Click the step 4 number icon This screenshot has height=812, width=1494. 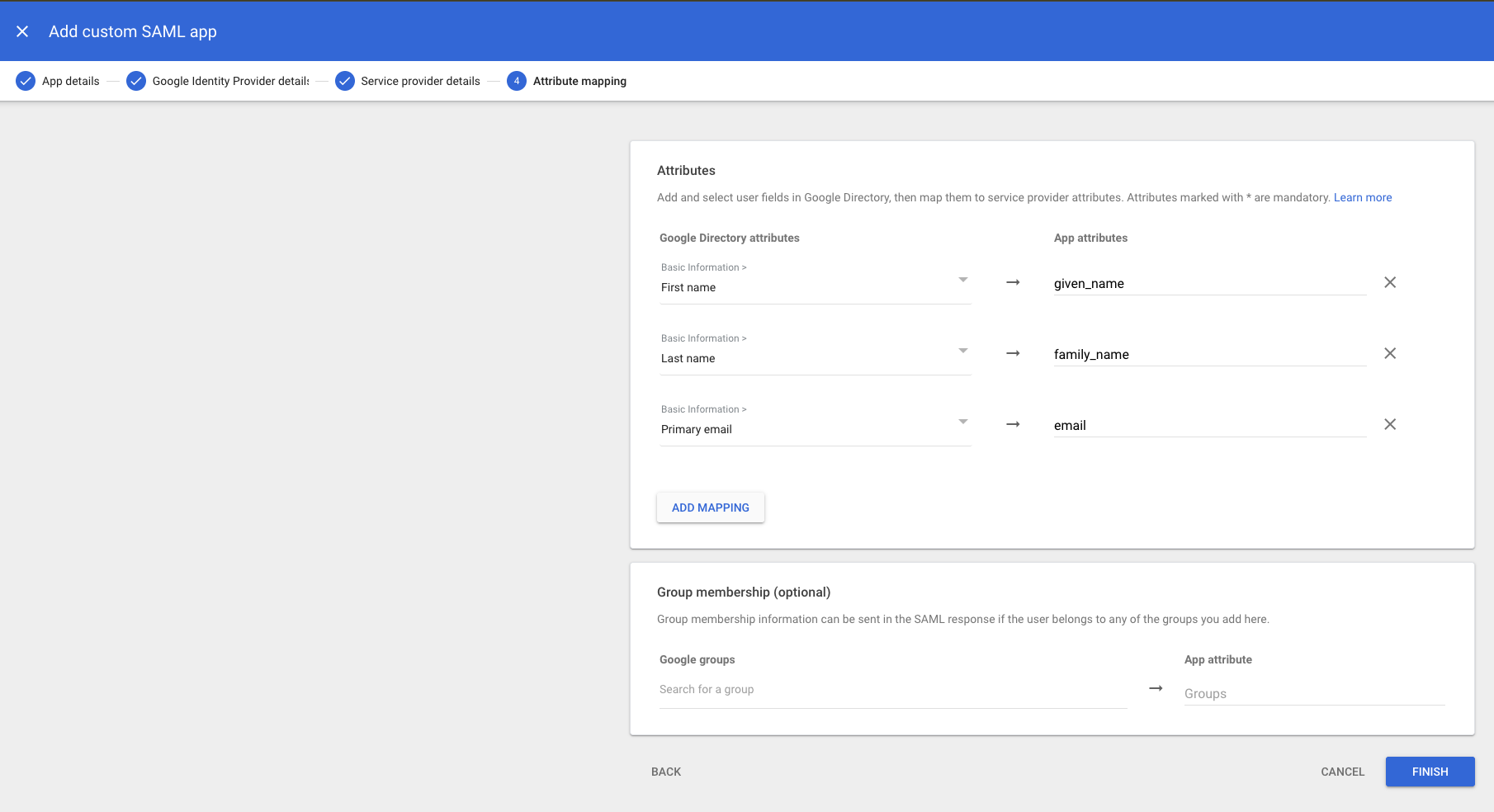(x=517, y=81)
